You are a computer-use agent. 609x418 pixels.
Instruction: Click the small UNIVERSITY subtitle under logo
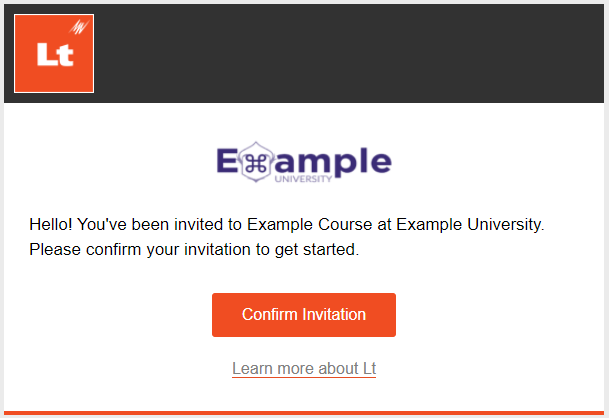tap(303, 179)
